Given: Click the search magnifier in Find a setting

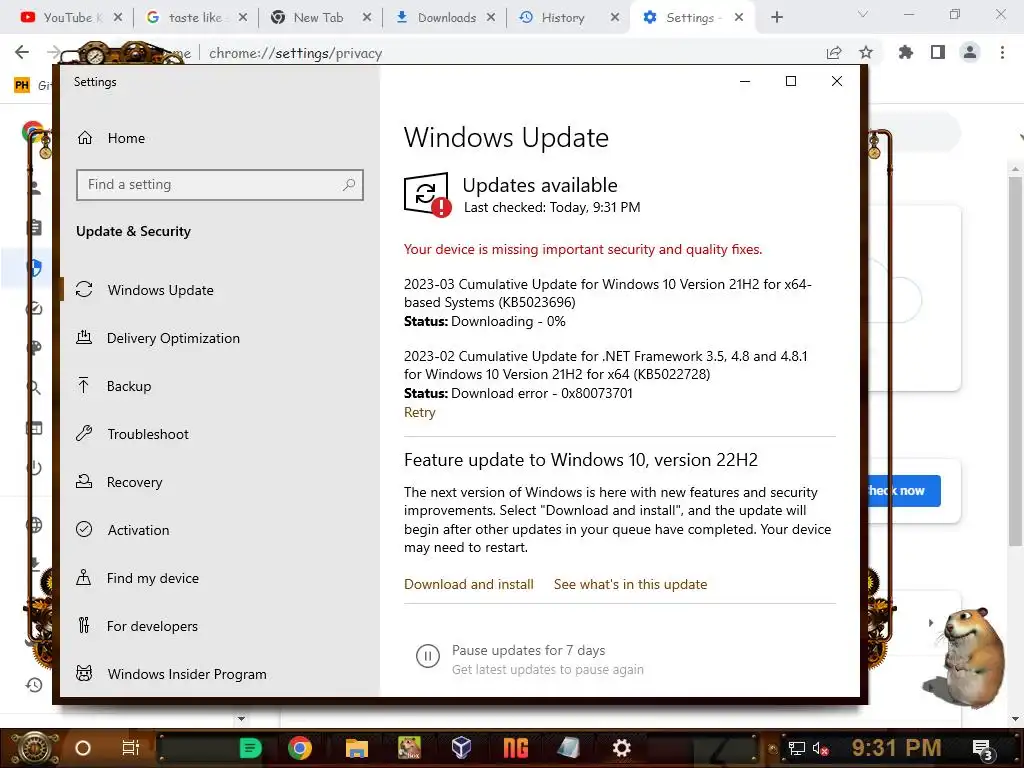Looking at the screenshot, I should pos(349,185).
